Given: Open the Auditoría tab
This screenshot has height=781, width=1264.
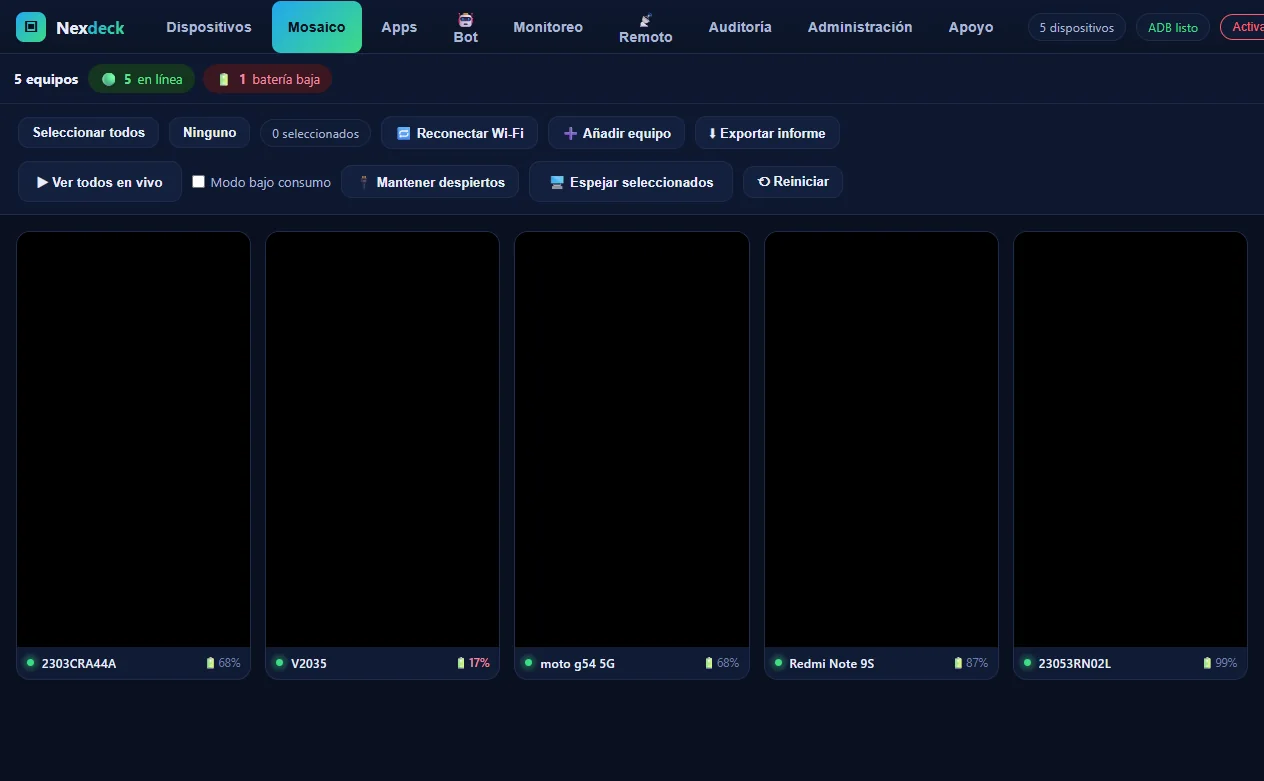Looking at the screenshot, I should tap(740, 27).
